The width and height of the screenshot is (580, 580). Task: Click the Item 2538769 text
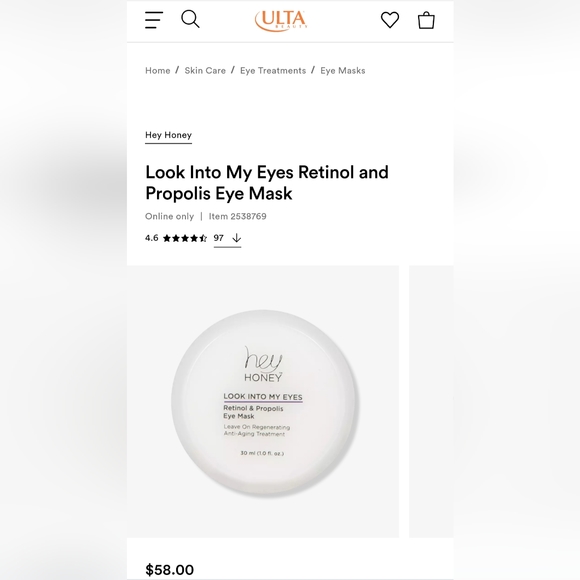pos(237,216)
